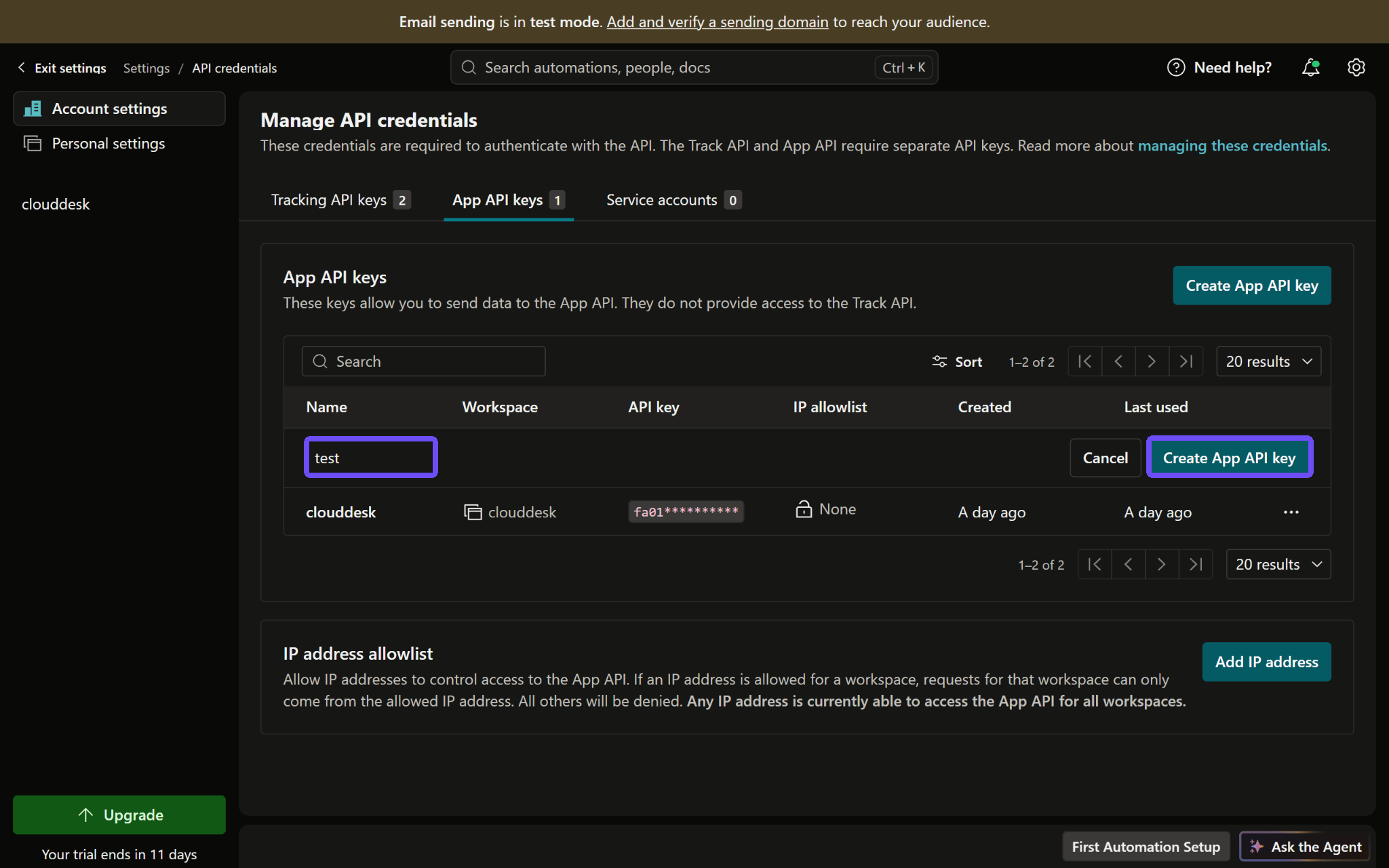Go to last page in bottom pagination
Viewport: 1389px width, 868px height.
click(1195, 564)
